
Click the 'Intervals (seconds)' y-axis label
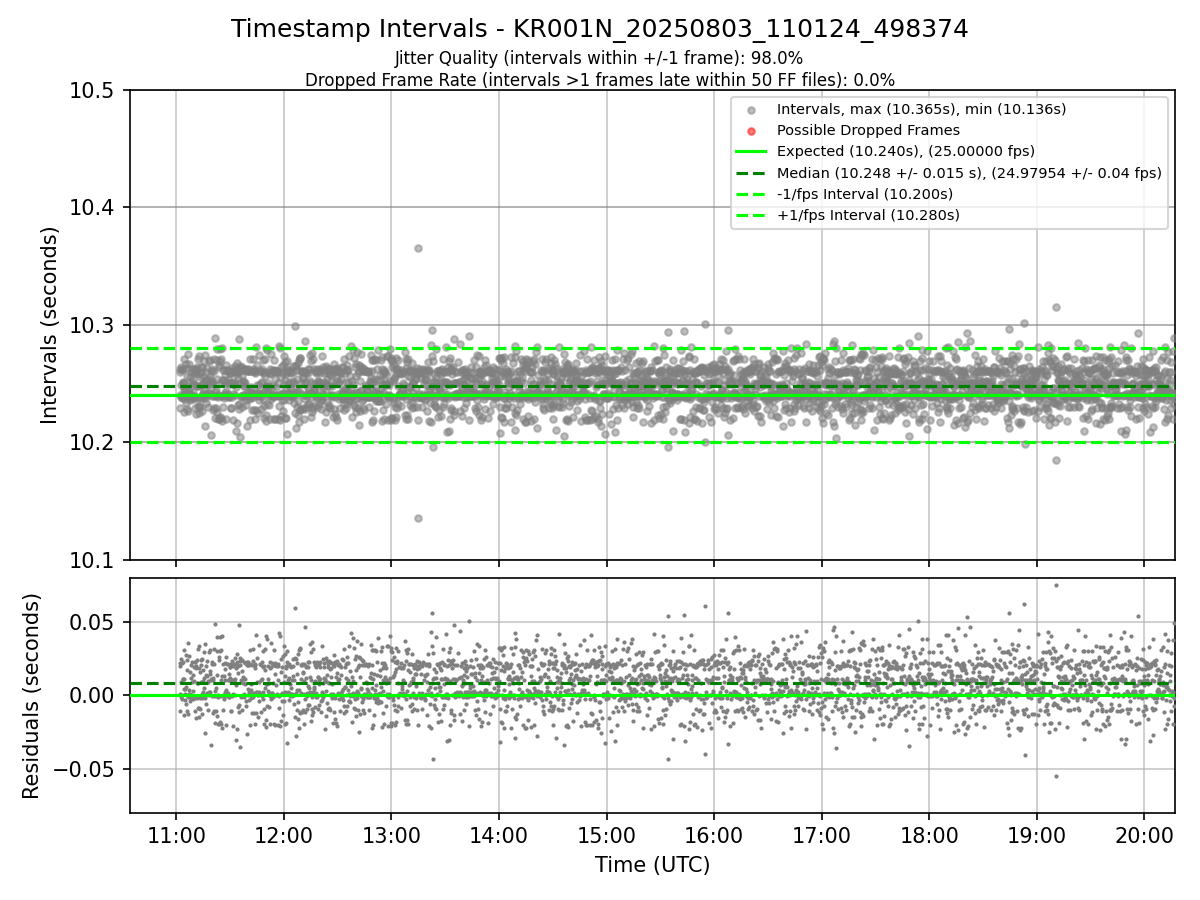(50, 325)
